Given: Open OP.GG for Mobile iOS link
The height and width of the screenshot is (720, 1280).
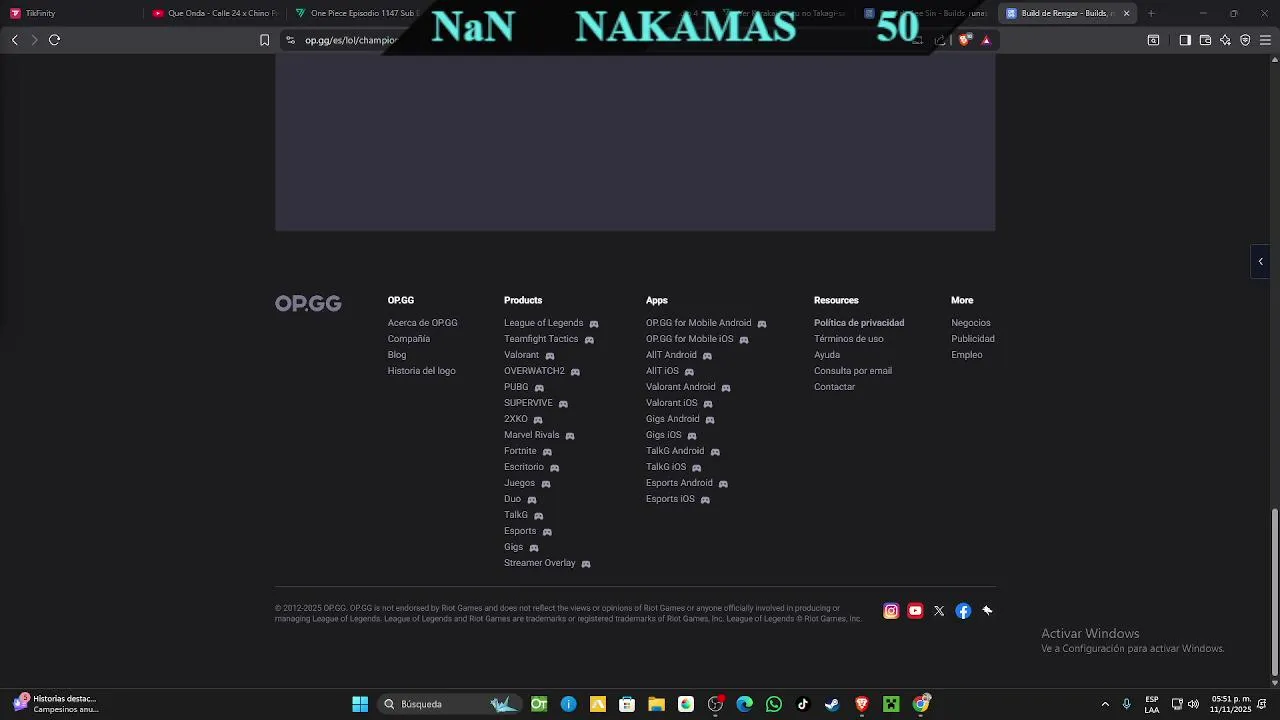Looking at the screenshot, I should [689, 339].
